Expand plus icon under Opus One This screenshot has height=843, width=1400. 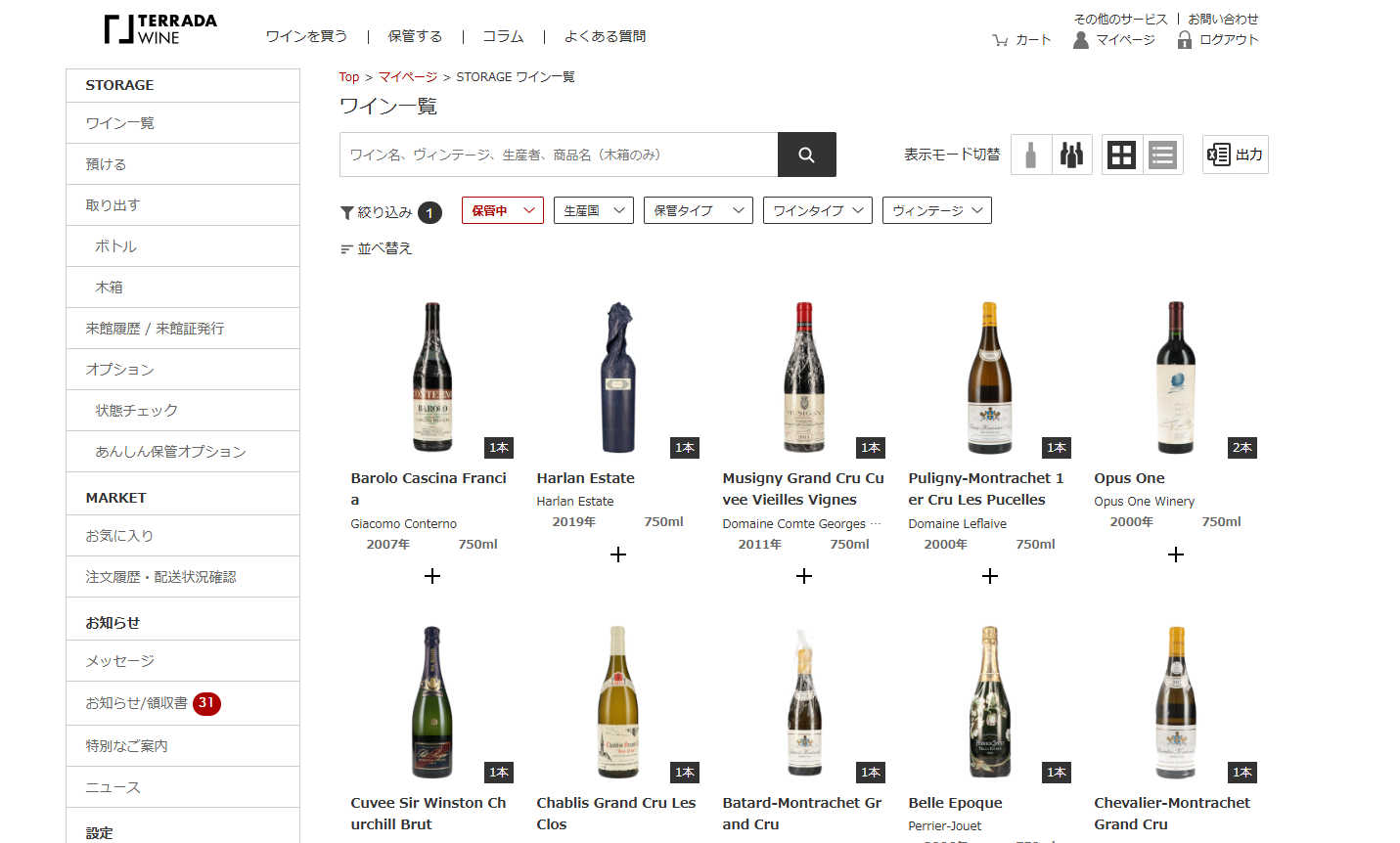point(1176,555)
